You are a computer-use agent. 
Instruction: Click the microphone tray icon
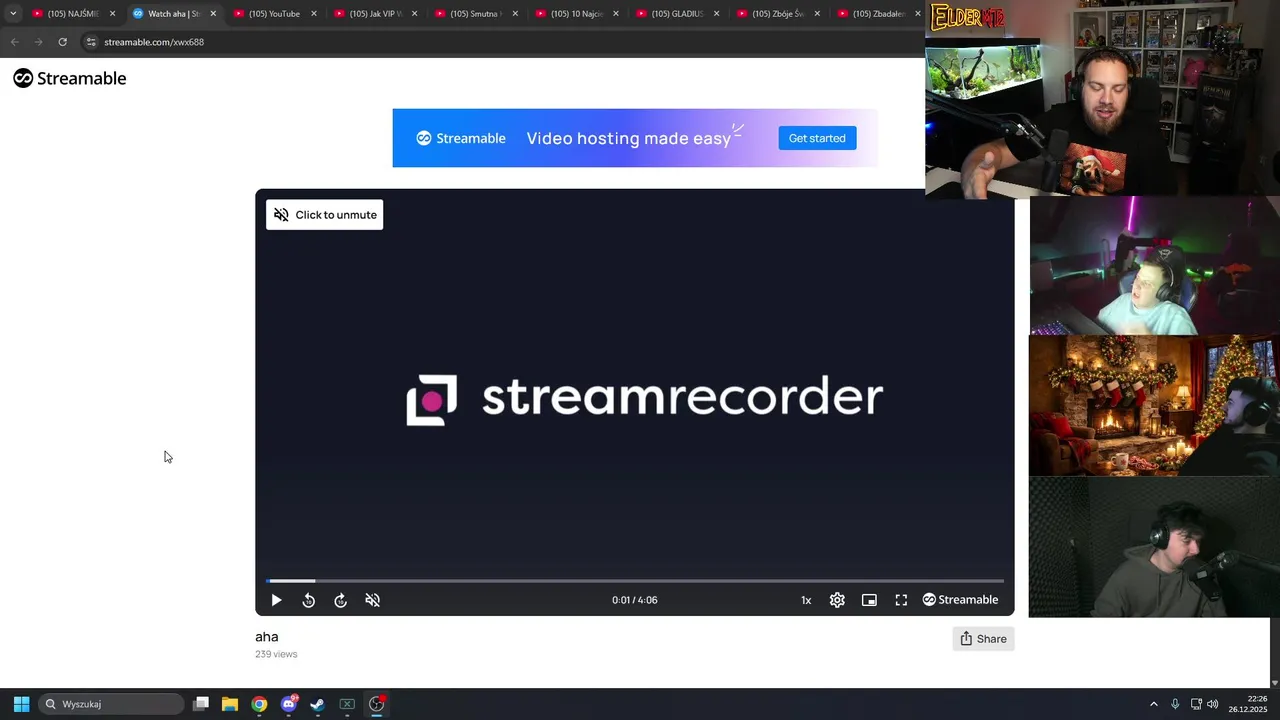pyautogui.click(x=1175, y=704)
